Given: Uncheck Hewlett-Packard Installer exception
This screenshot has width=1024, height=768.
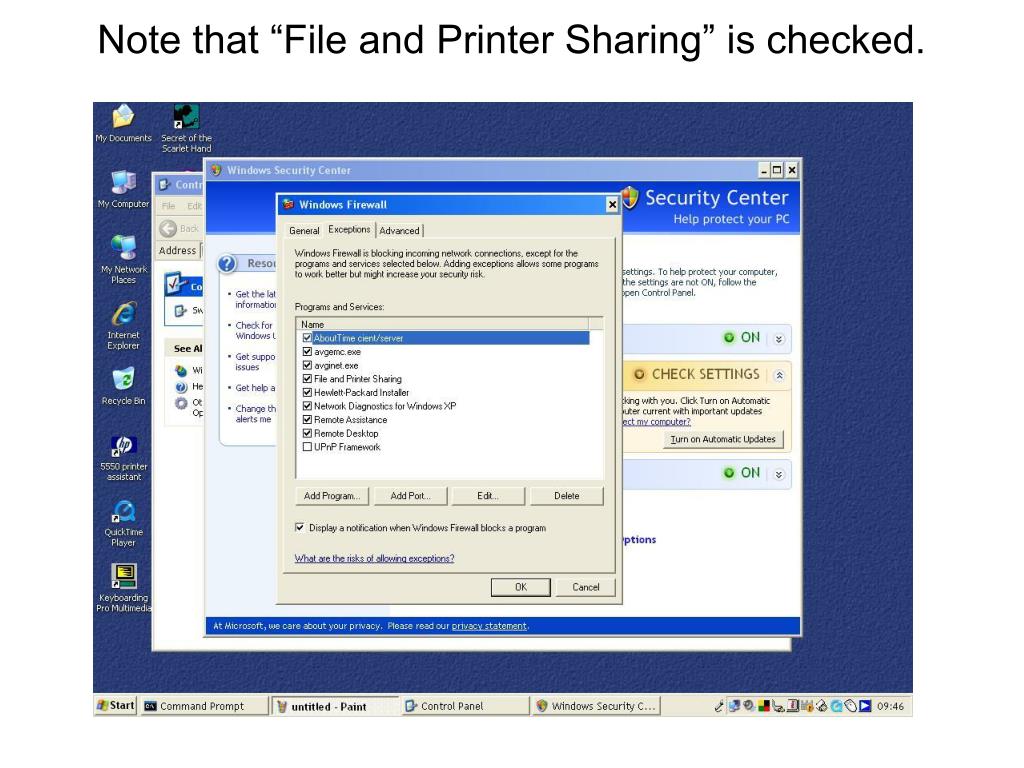Looking at the screenshot, I should click(307, 392).
